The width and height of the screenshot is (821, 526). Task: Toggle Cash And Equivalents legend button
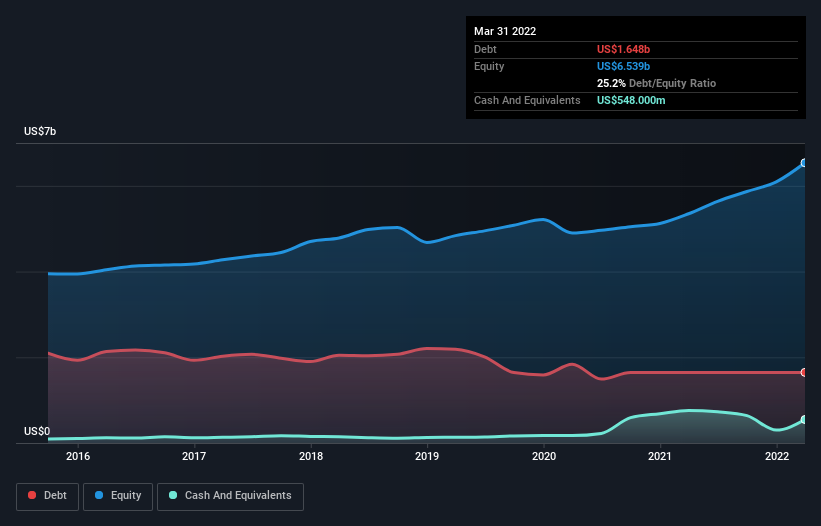230,496
